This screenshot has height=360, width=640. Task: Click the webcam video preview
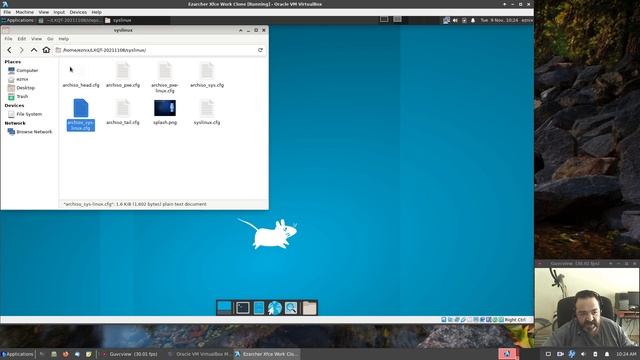[x=587, y=308]
